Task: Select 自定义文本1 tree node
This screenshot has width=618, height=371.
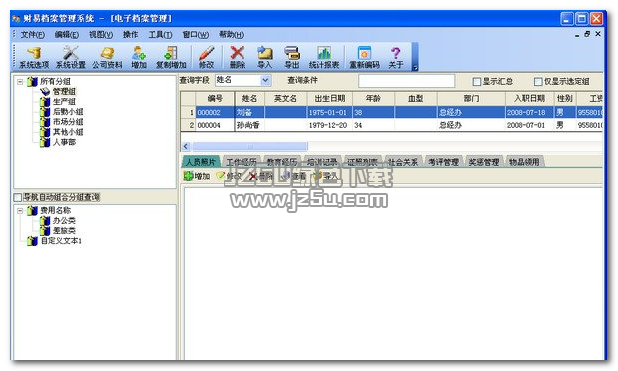Action: pos(61,240)
